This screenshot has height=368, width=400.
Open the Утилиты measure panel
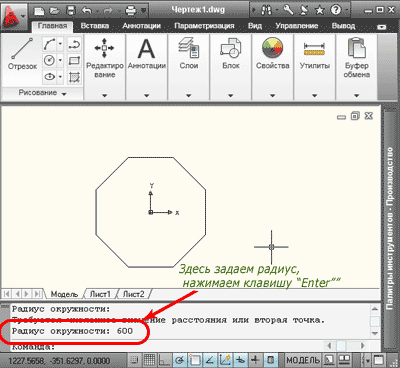pyautogui.click(x=315, y=67)
